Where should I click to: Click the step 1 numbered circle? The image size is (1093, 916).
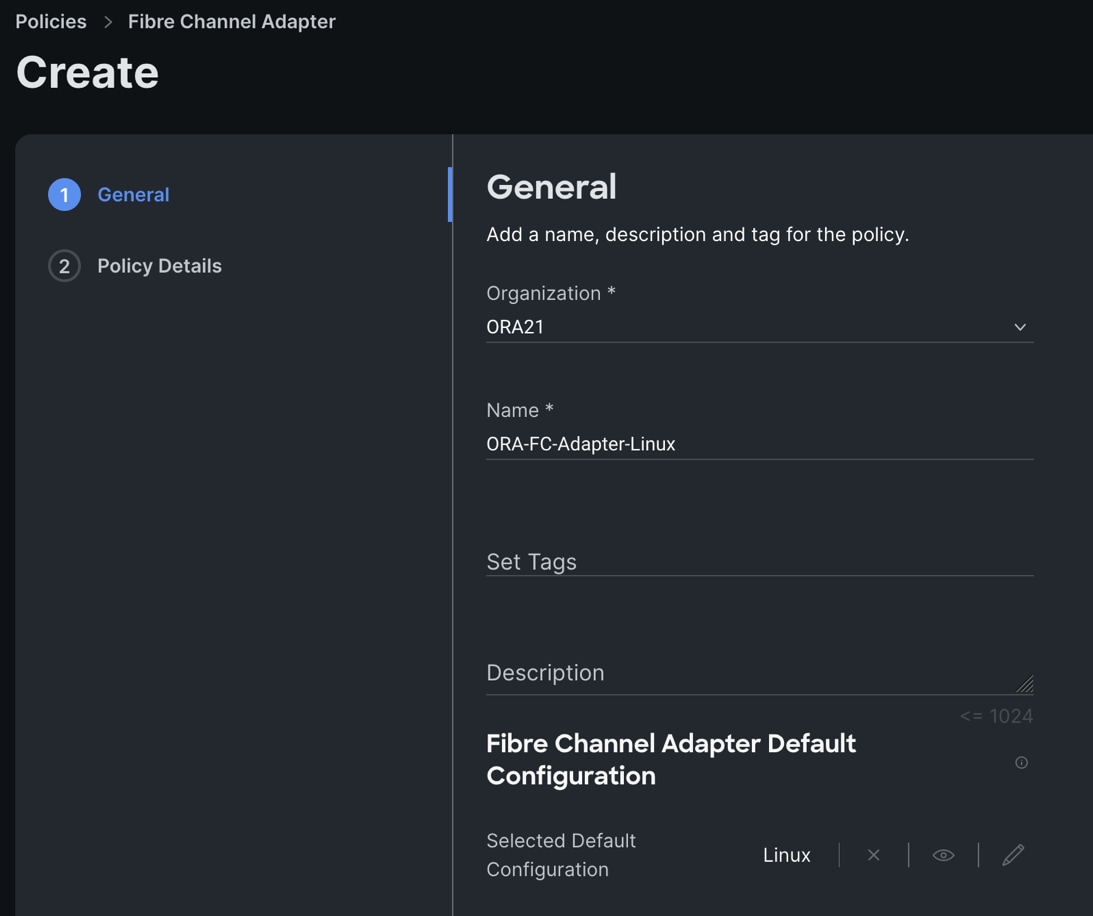(64, 195)
